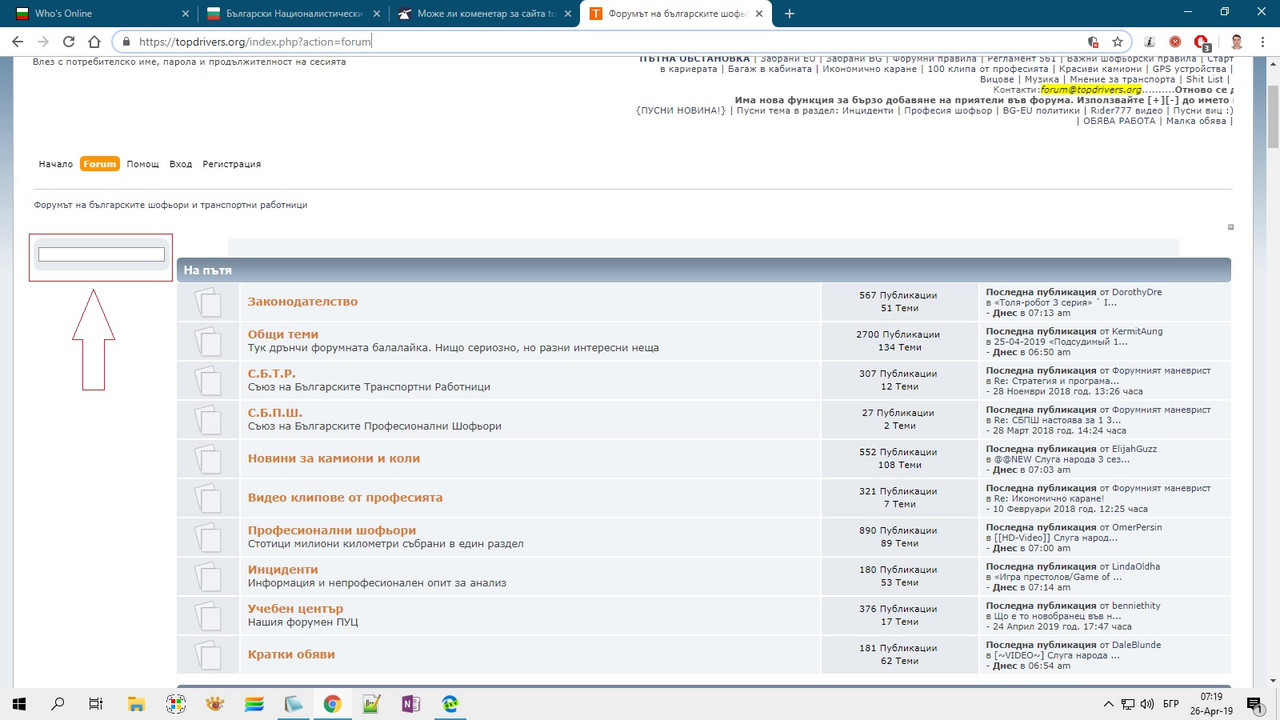Click the board icon beside Общи теми
Viewport: 1280px width, 720px height.
[208, 341]
